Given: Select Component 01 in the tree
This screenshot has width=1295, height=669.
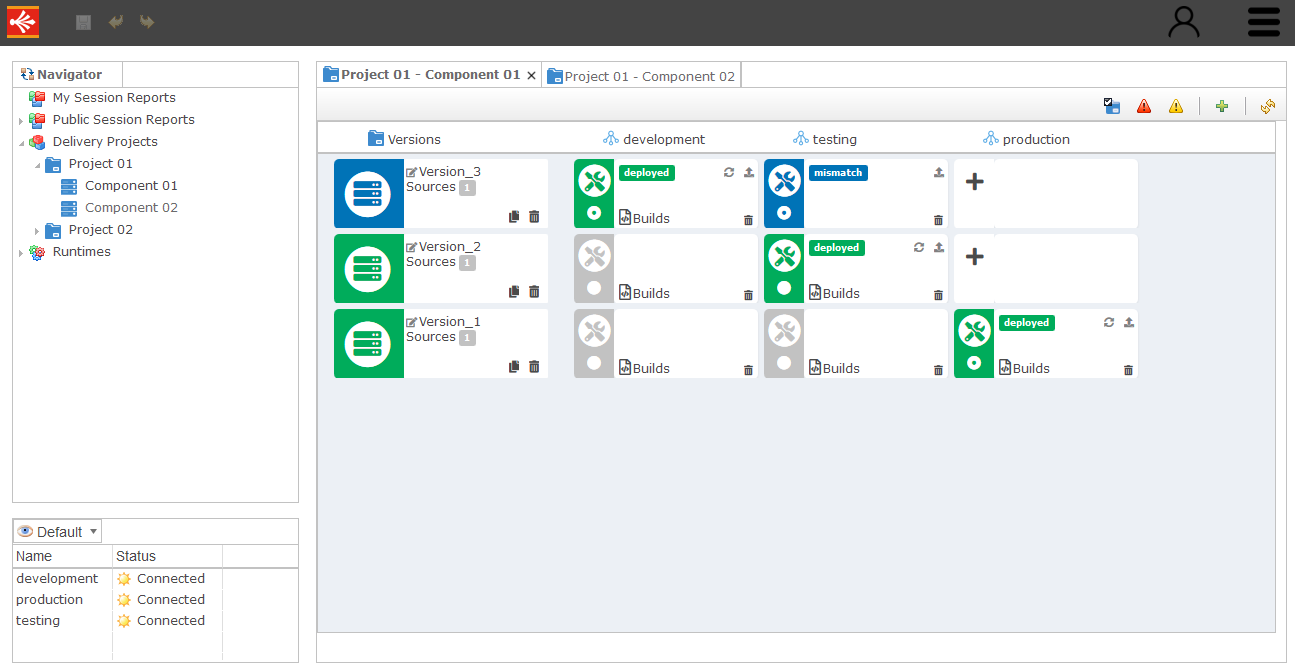Looking at the screenshot, I should (131, 185).
